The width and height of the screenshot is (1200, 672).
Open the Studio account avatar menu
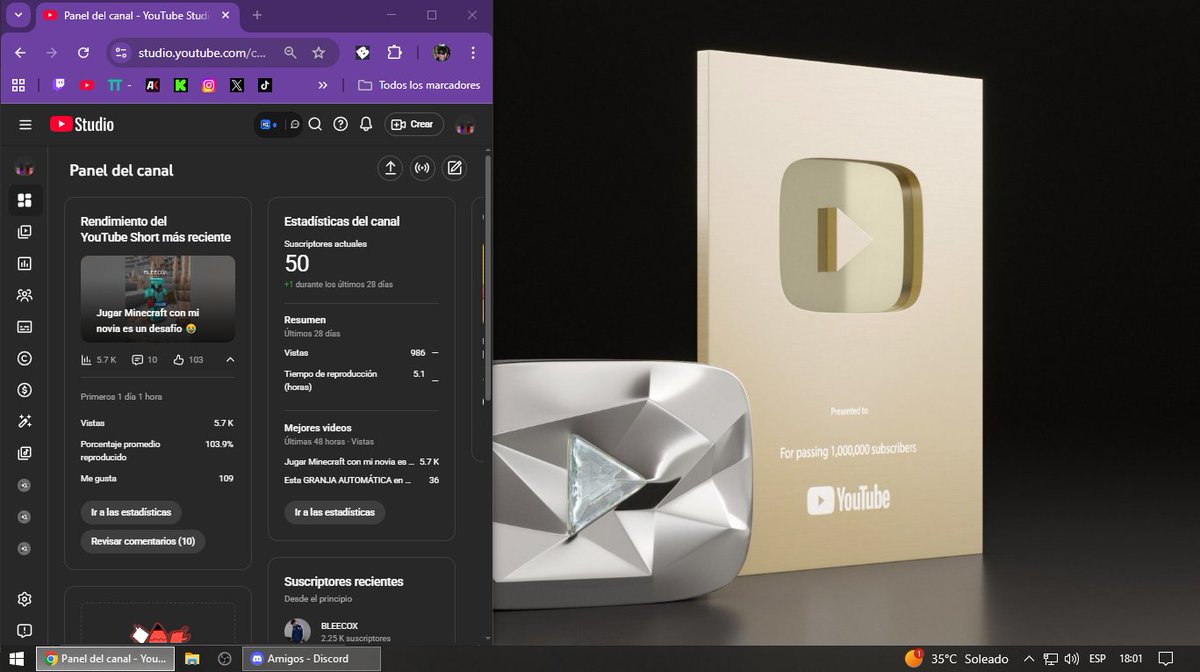[x=465, y=124]
